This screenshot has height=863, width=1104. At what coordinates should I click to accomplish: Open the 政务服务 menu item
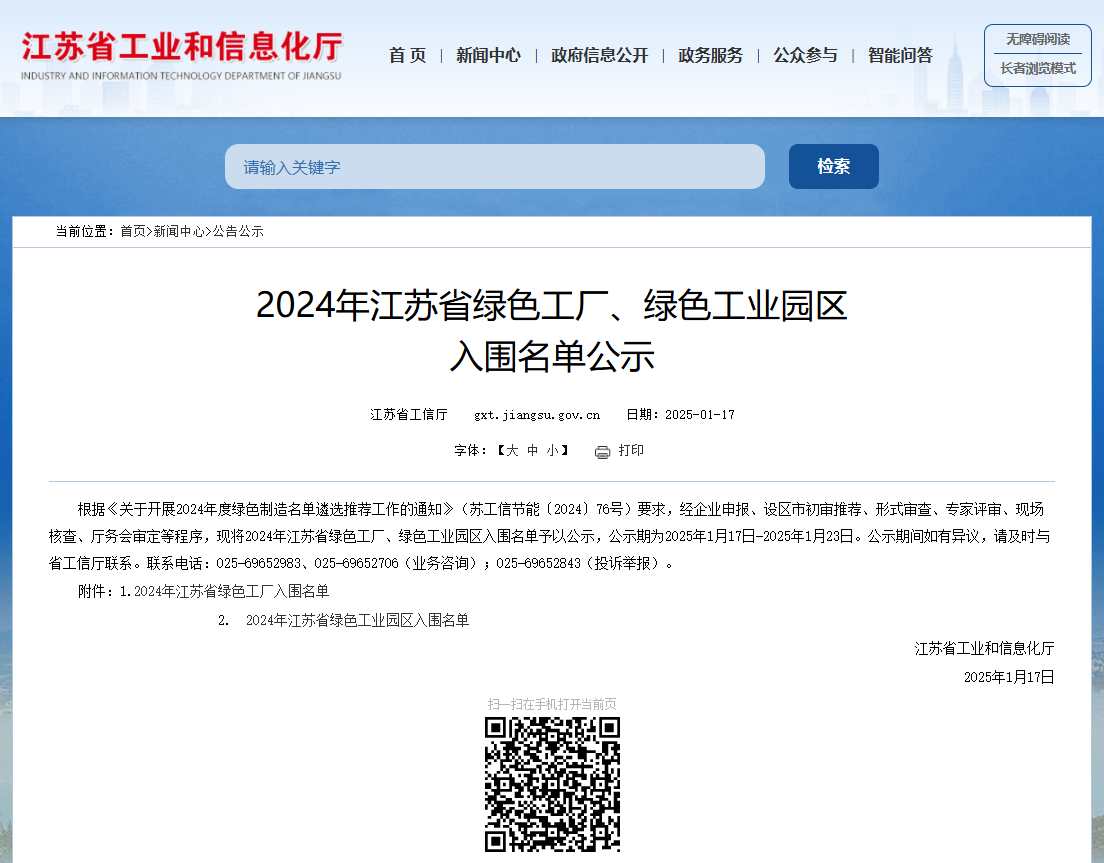[x=710, y=56]
